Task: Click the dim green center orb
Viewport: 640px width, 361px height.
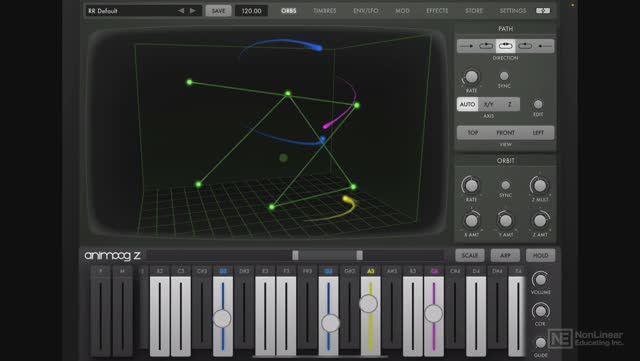Action: tap(283, 158)
